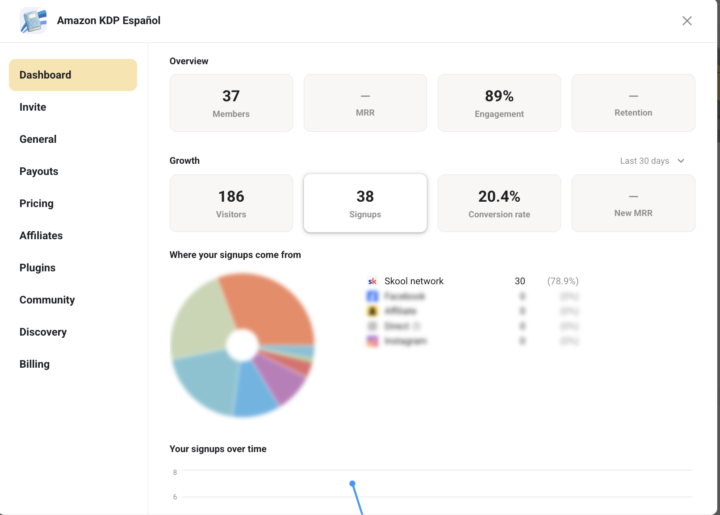Click the blurred Facebook source icon
Viewport: 720px width, 515px height.
point(372,296)
